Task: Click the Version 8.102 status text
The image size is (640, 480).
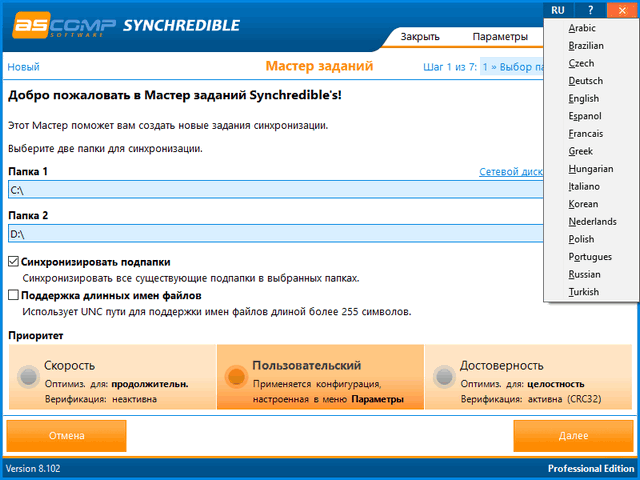Action: click(x=33, y=469)
